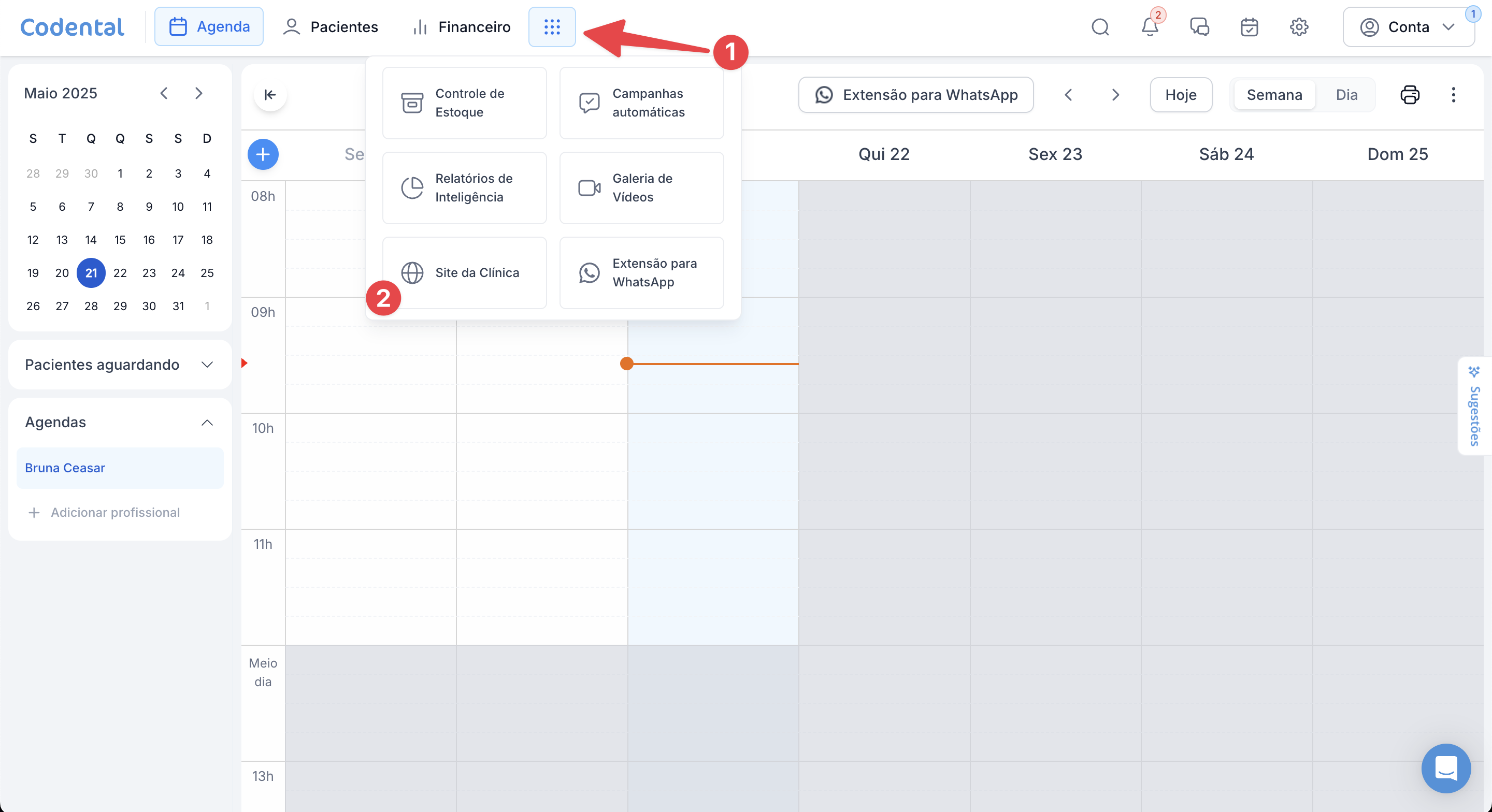Click the print agenda icon
The height and width of the screenshot is (812, 1492).
tap(1409, 94)
